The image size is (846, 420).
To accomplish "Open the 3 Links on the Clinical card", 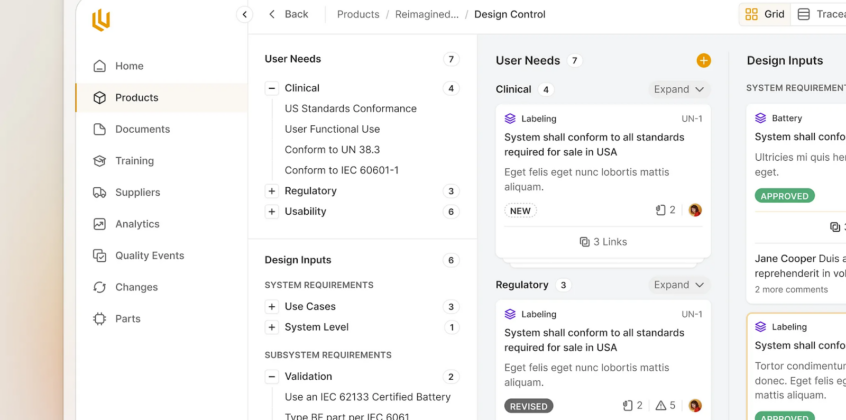I will pyautogui.click(x=603, y=242).
